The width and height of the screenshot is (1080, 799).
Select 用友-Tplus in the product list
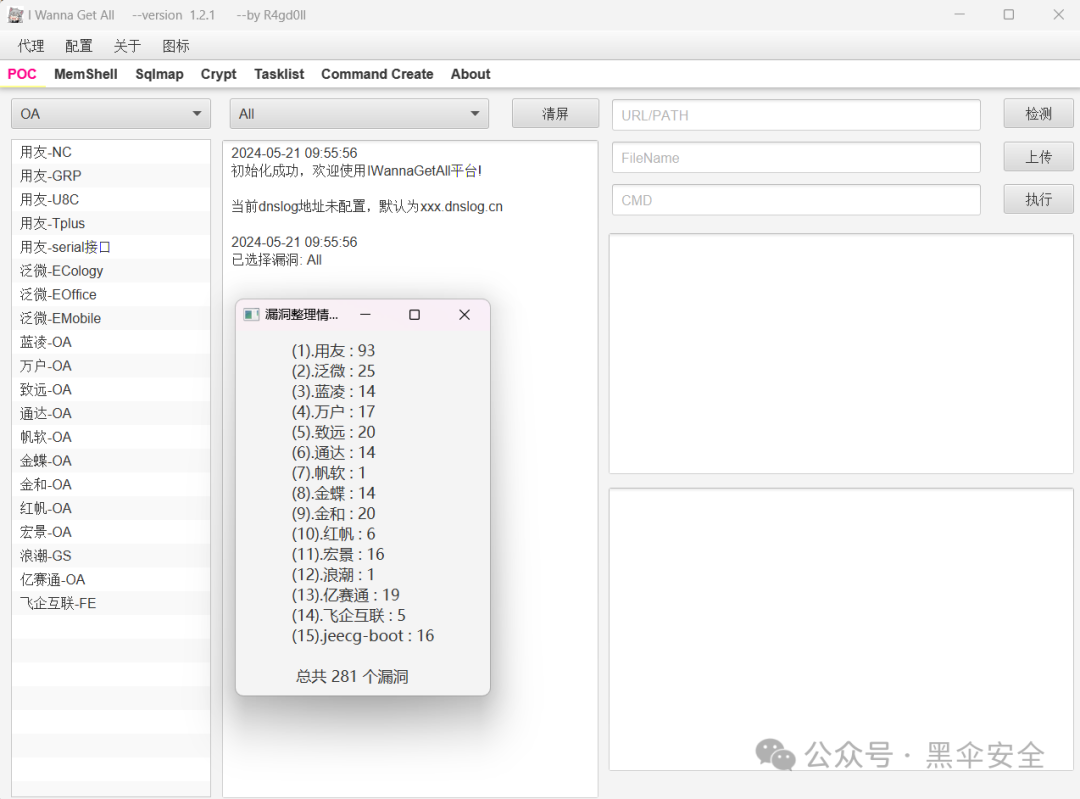pos(111,223)
